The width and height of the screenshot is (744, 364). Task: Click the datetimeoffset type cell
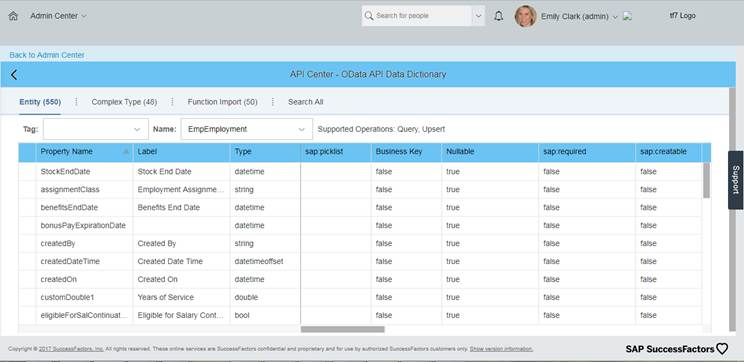click(x=265, y=261)
